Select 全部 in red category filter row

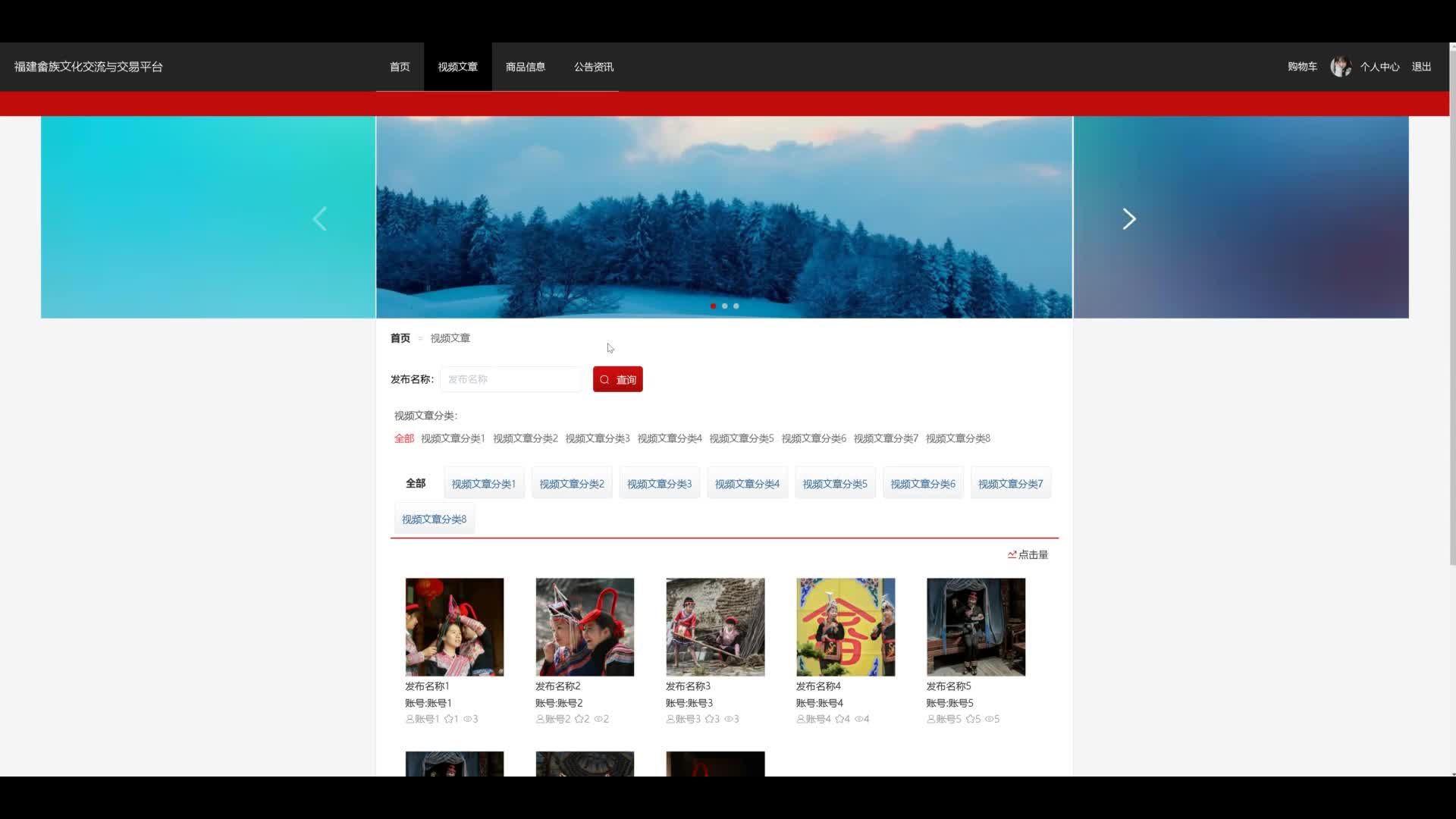click(403, 438)
